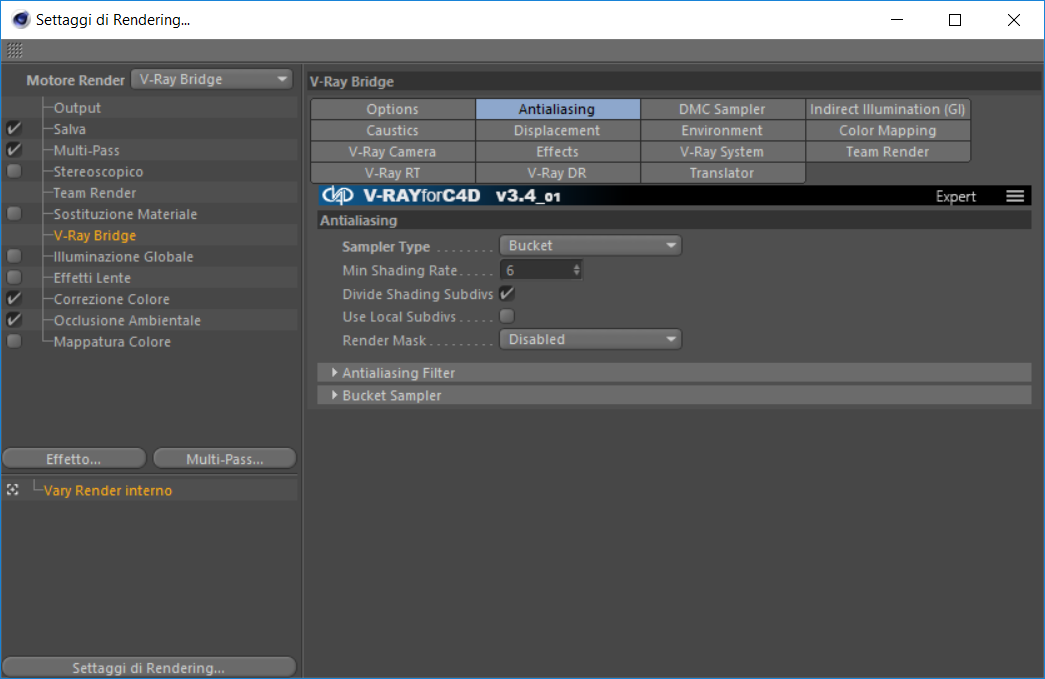
Task: Select the Multi-Pass tree item
Action: (x=87, y=150)
